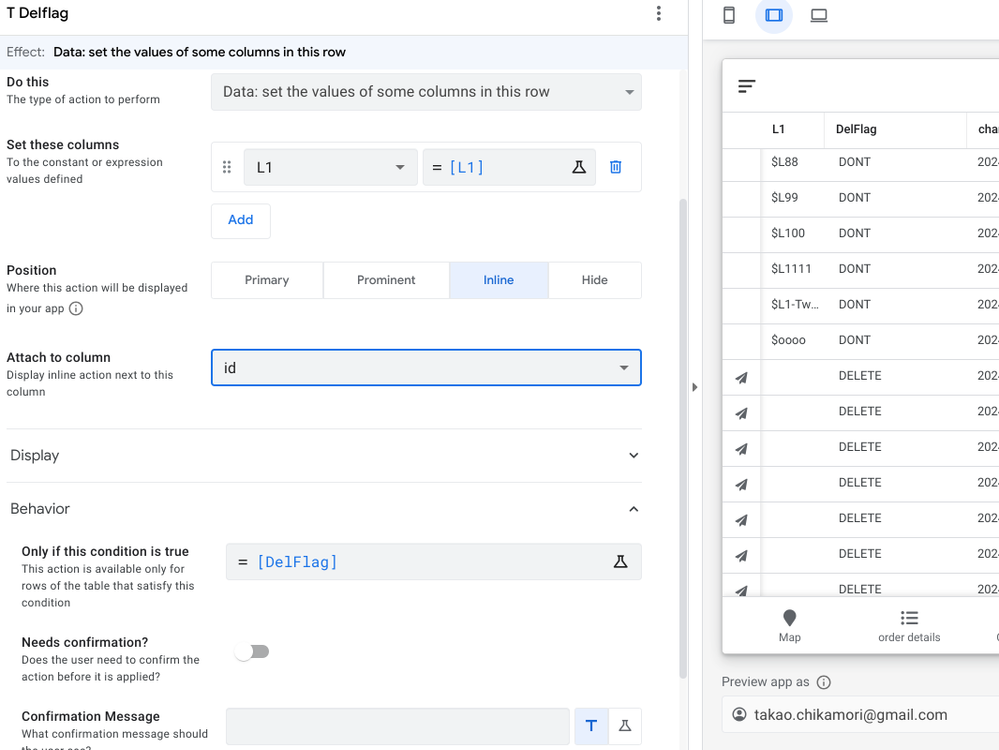Click the user account icon by email
The width and height of the screenshot is (999, 750).
click(739, 714)
